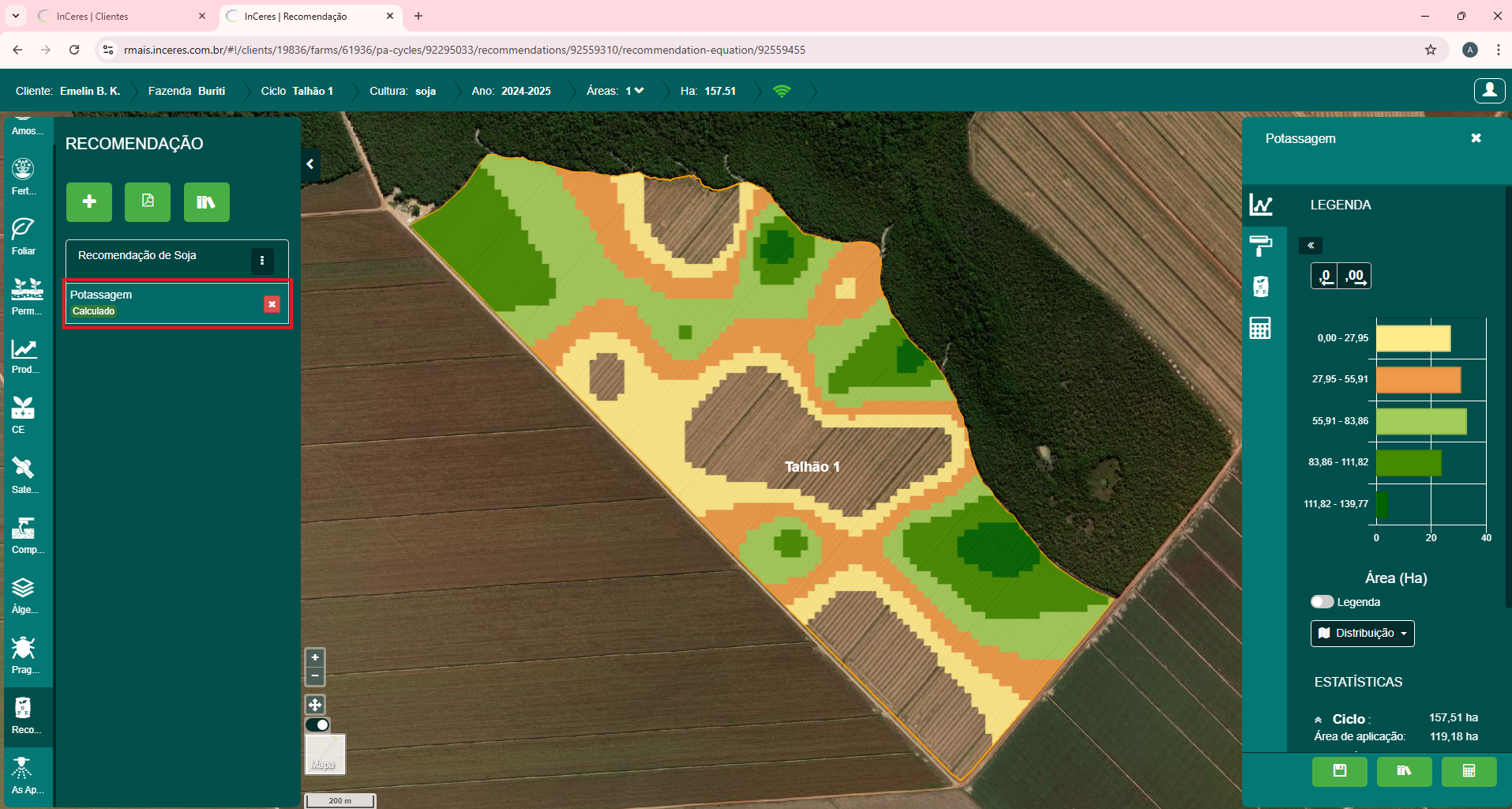
Task: Click the green 83,86 - 111,82 legend bar
Action: 1409,463
